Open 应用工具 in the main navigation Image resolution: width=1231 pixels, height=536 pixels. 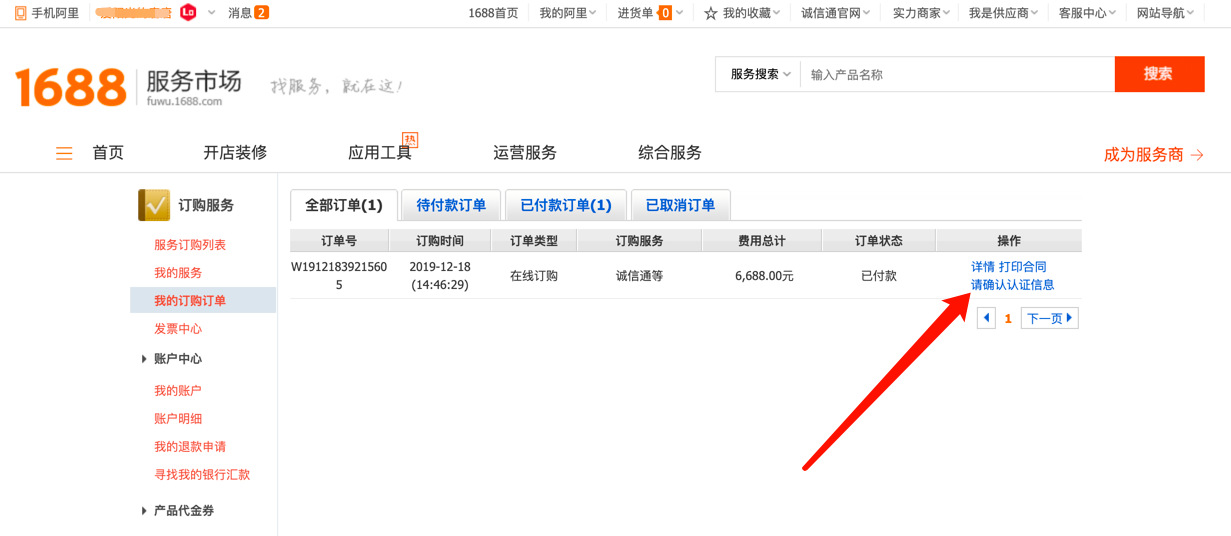click(380, 153)
